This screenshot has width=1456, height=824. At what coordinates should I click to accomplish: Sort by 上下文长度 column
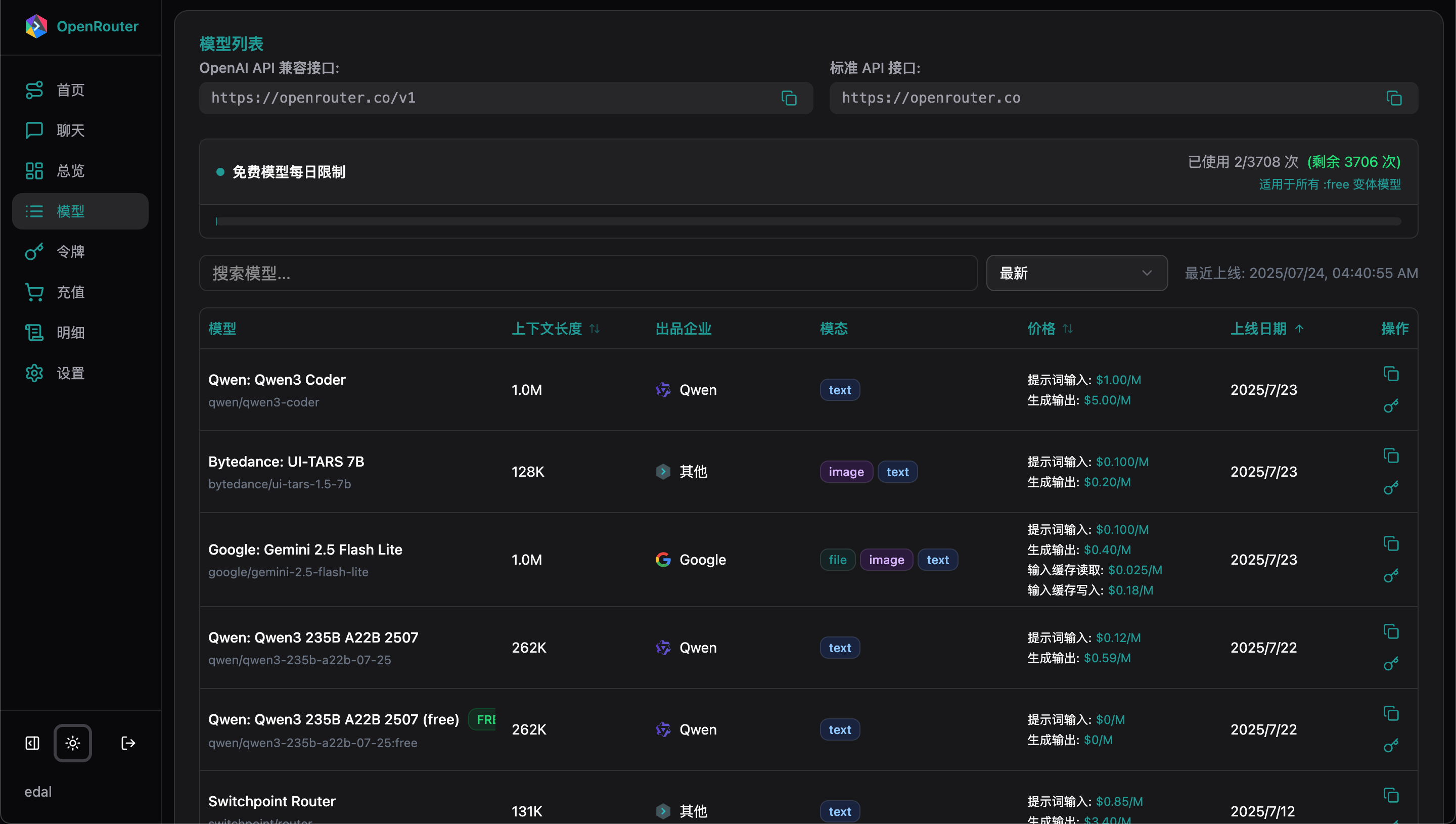556,329
